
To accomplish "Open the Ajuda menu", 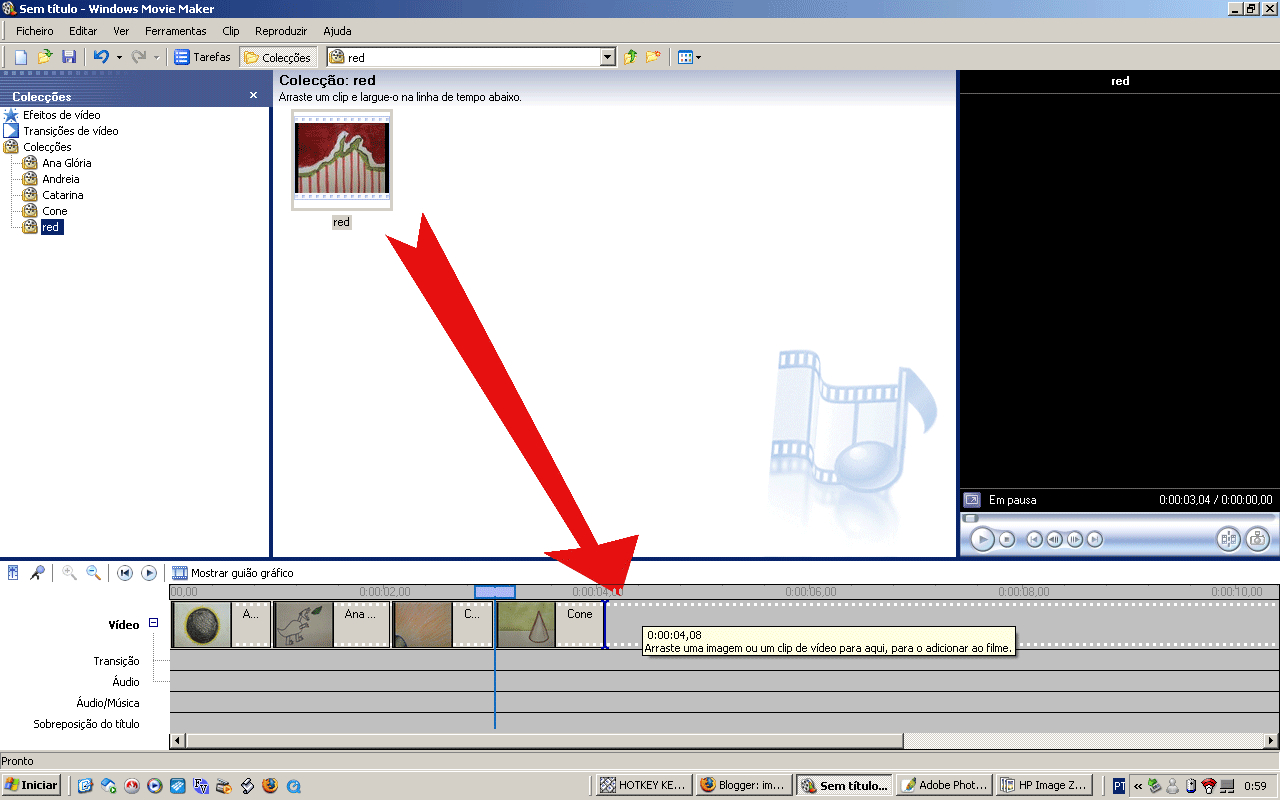I will pos(337,31).
